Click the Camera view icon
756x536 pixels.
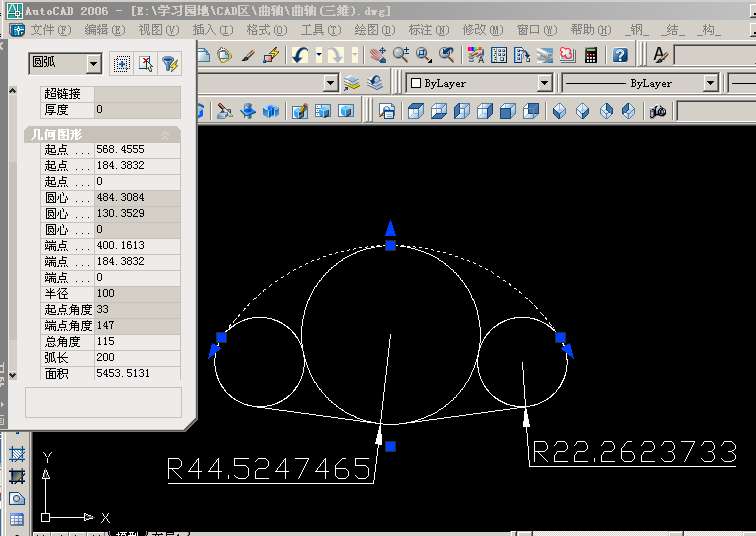658,111
